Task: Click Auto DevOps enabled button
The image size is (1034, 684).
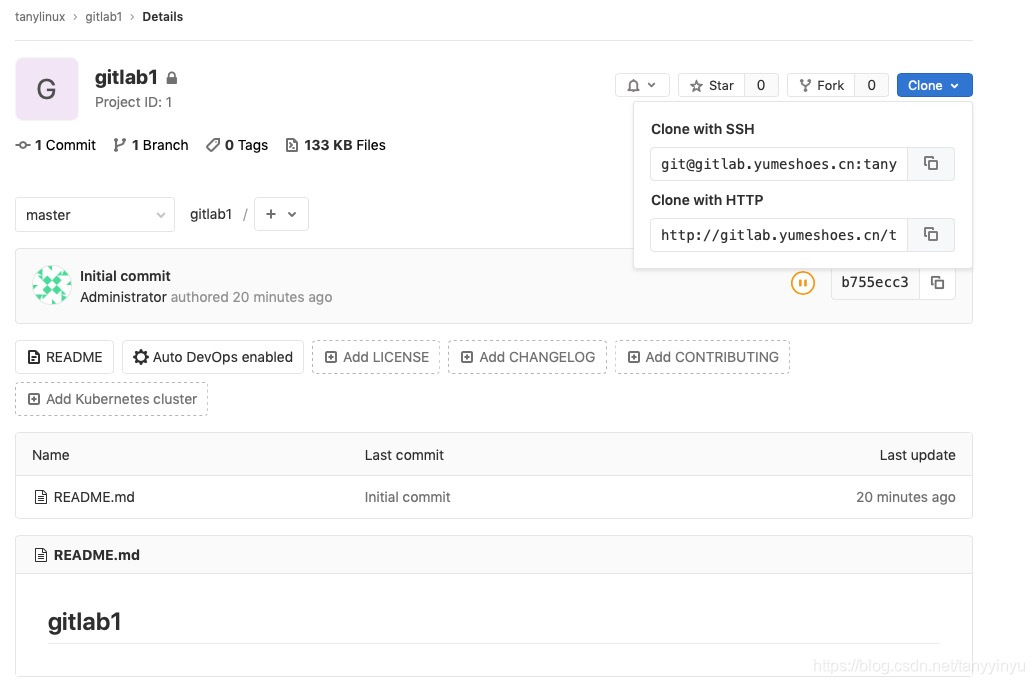Action: [x=213, y=357]
